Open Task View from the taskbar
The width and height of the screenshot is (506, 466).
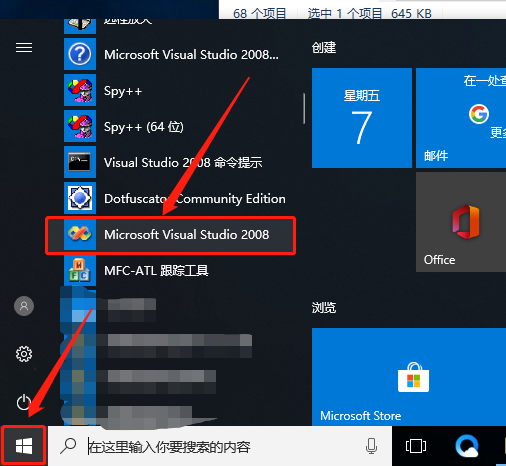click(x=416, y=446)
